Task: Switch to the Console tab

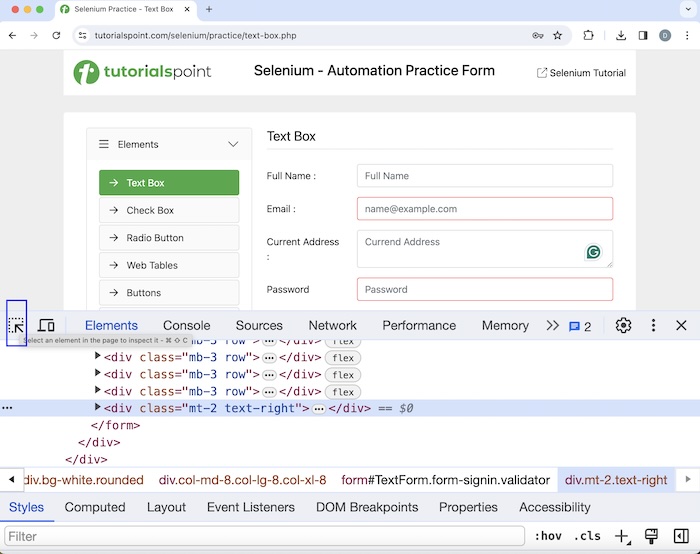Action: click(186, 325)
